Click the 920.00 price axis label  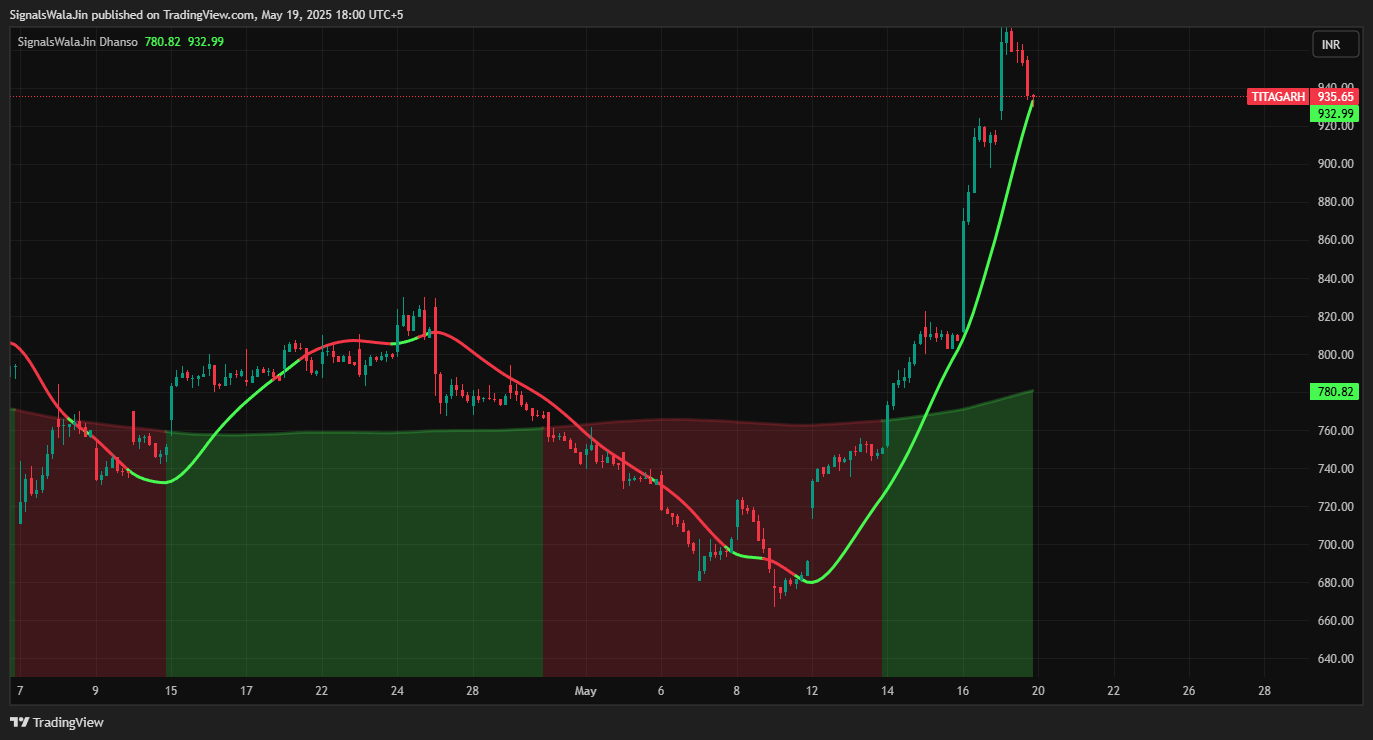pos(1335,126)
